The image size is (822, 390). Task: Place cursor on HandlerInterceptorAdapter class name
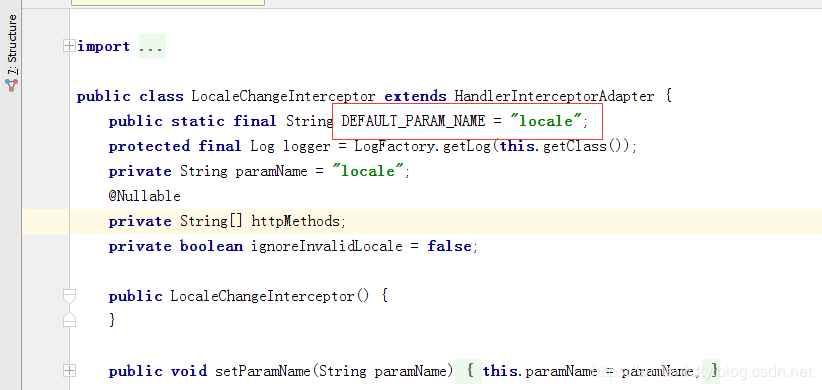554,97
